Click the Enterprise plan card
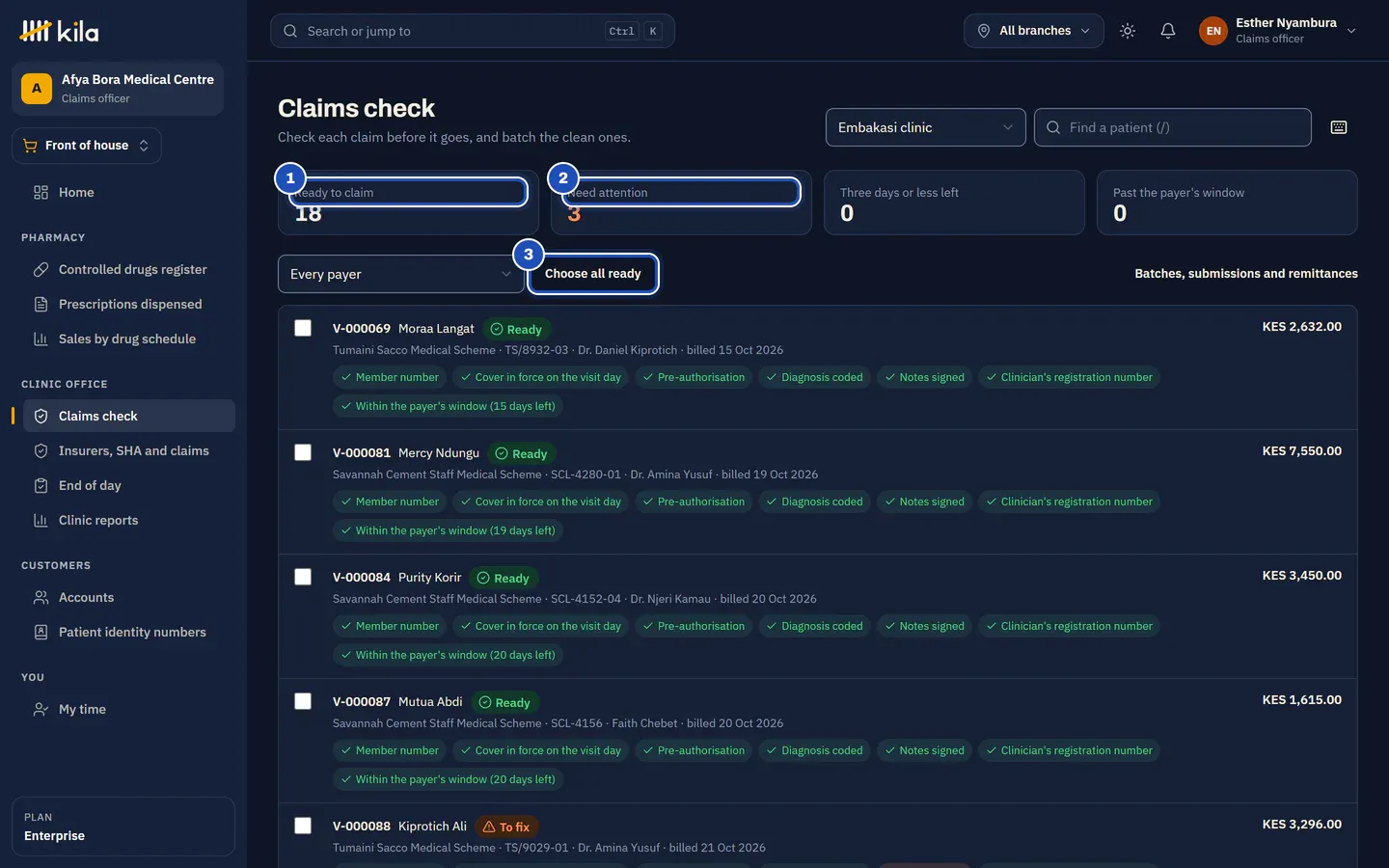 [123, 827]
